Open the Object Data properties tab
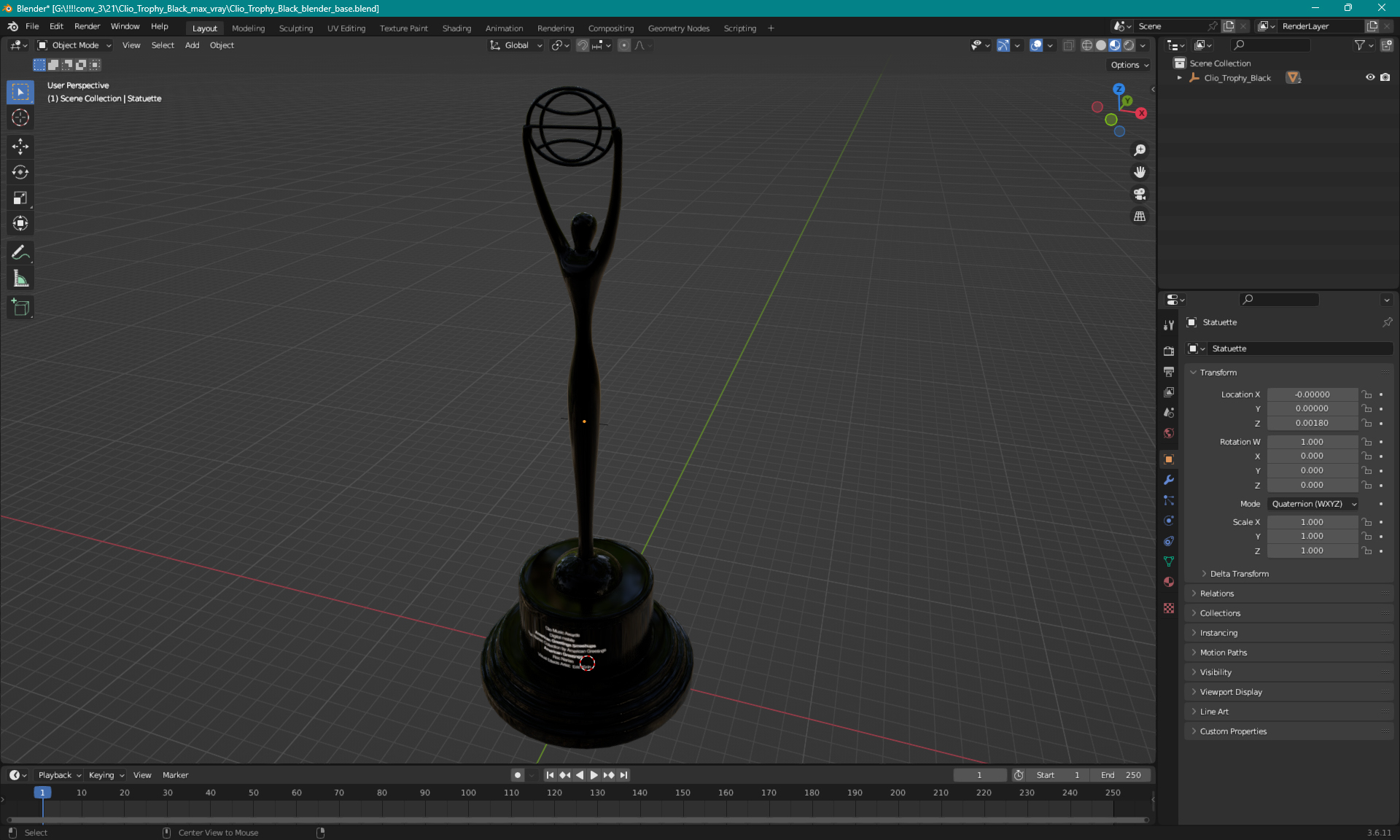 [1169, 561]
